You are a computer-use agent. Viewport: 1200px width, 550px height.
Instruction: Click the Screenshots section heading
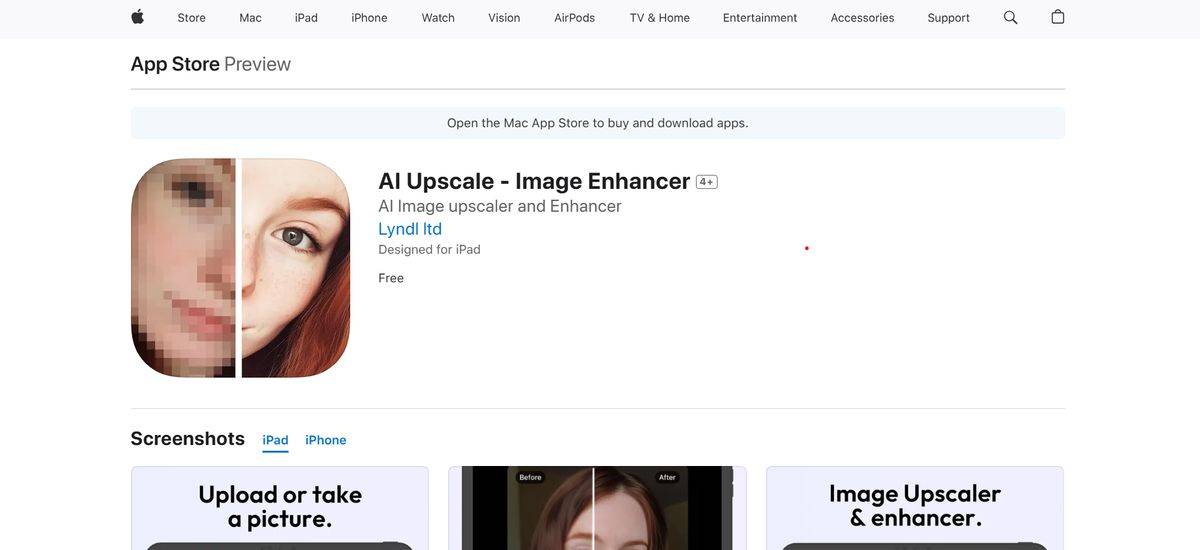pyautogui.click(x=188, y=439)
